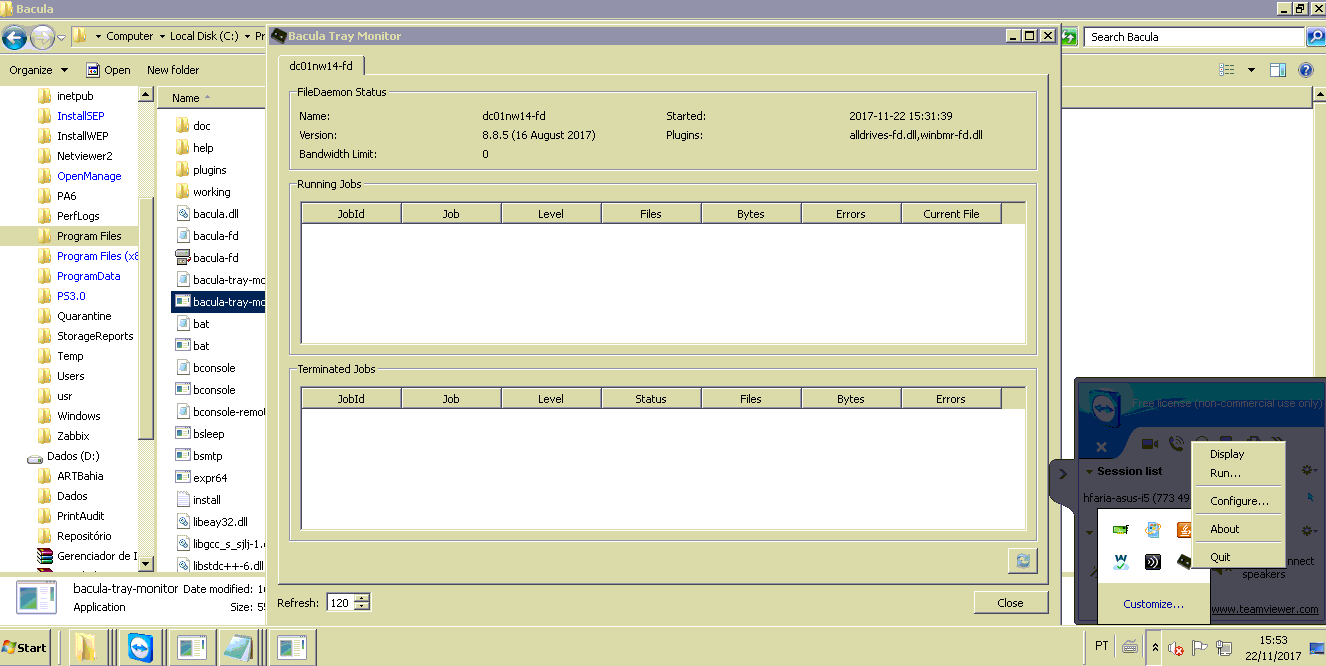1326x666 pixels.
Task: Open the recent pages dropdown beside forward arrow
Action: coord(62,38)
